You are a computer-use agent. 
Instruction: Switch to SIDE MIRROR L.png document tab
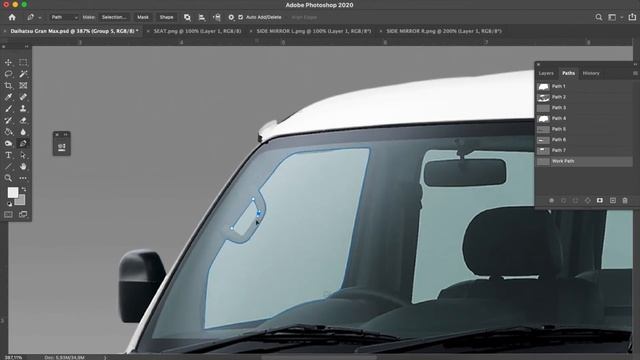click(x=313, y=31)
